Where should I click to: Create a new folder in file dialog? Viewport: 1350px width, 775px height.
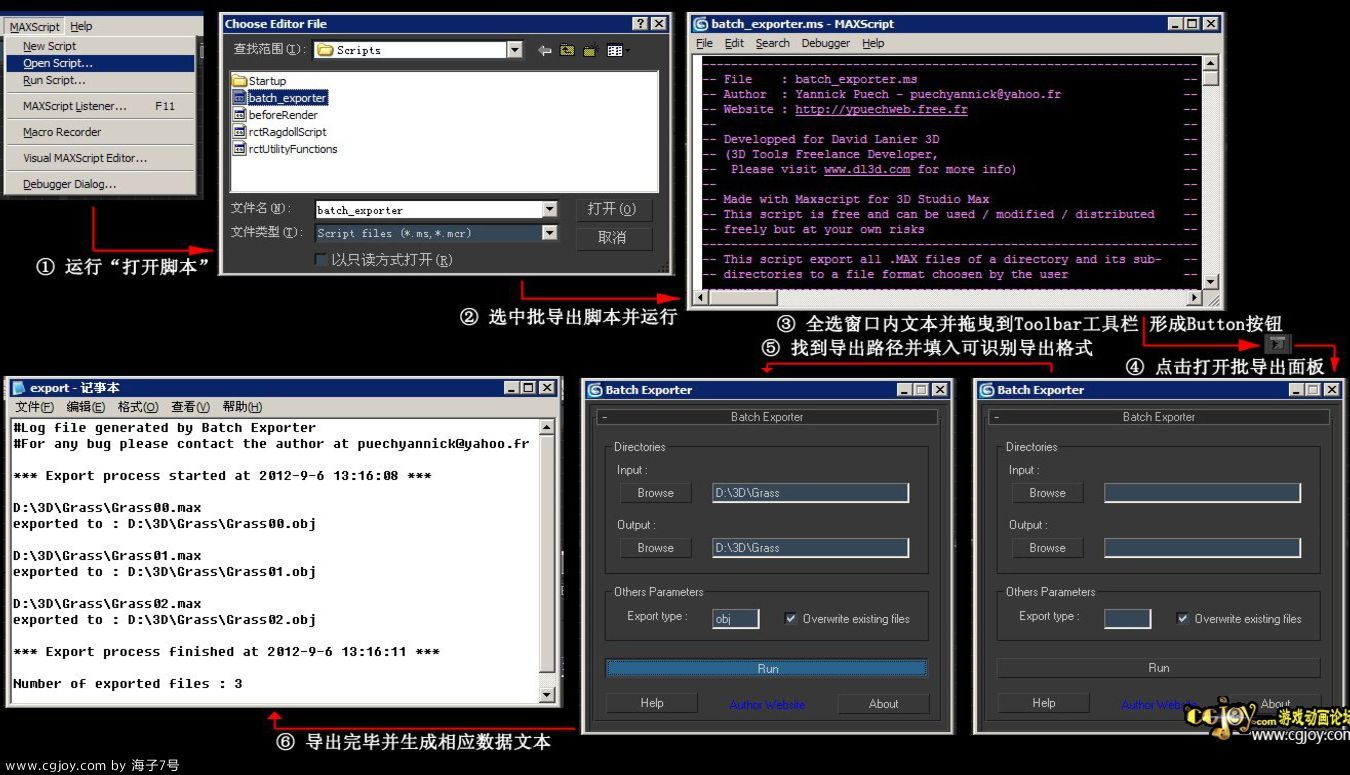(x=590, y=50)
